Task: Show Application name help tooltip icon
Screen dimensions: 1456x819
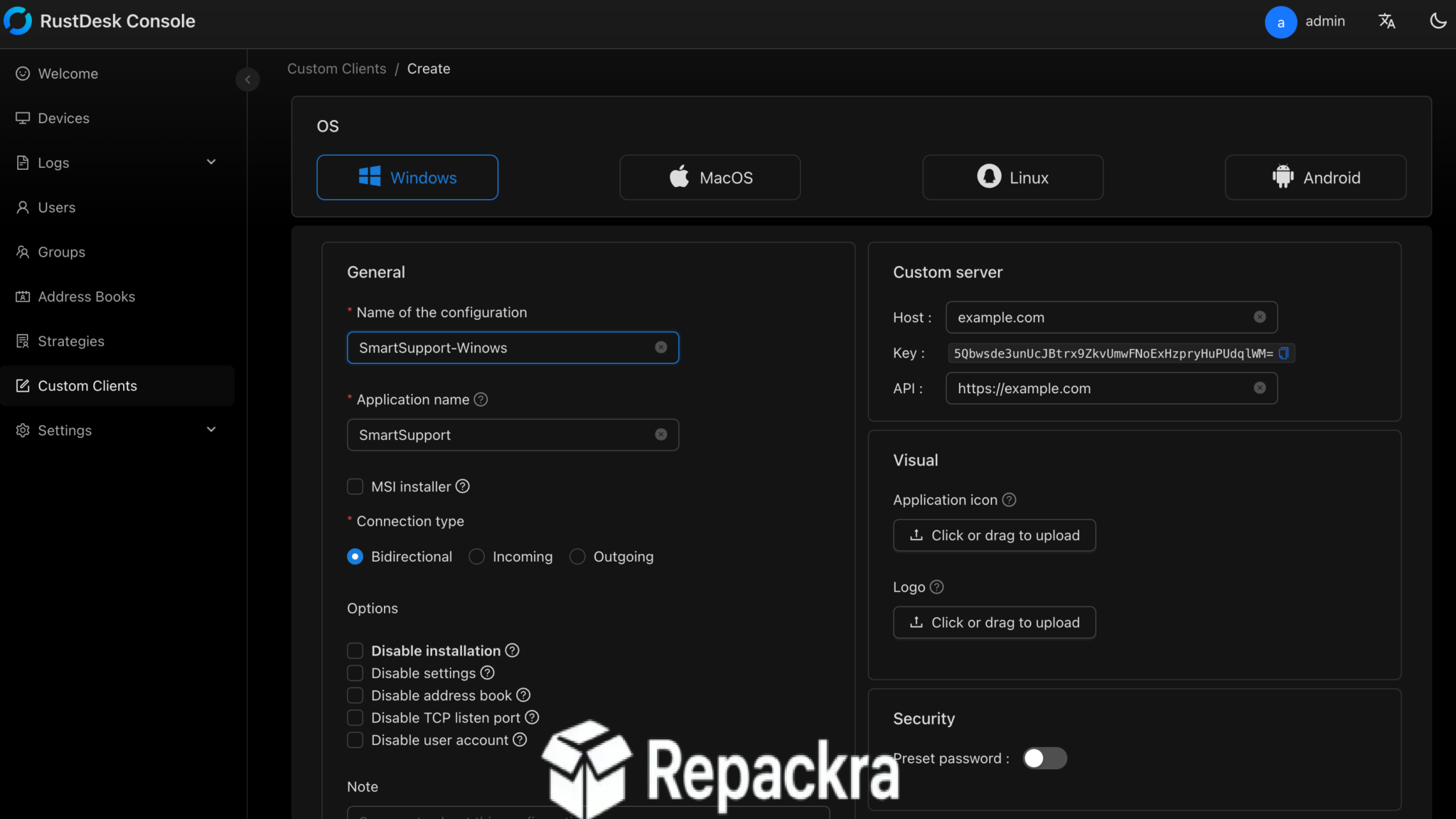Action: [481, 400]
